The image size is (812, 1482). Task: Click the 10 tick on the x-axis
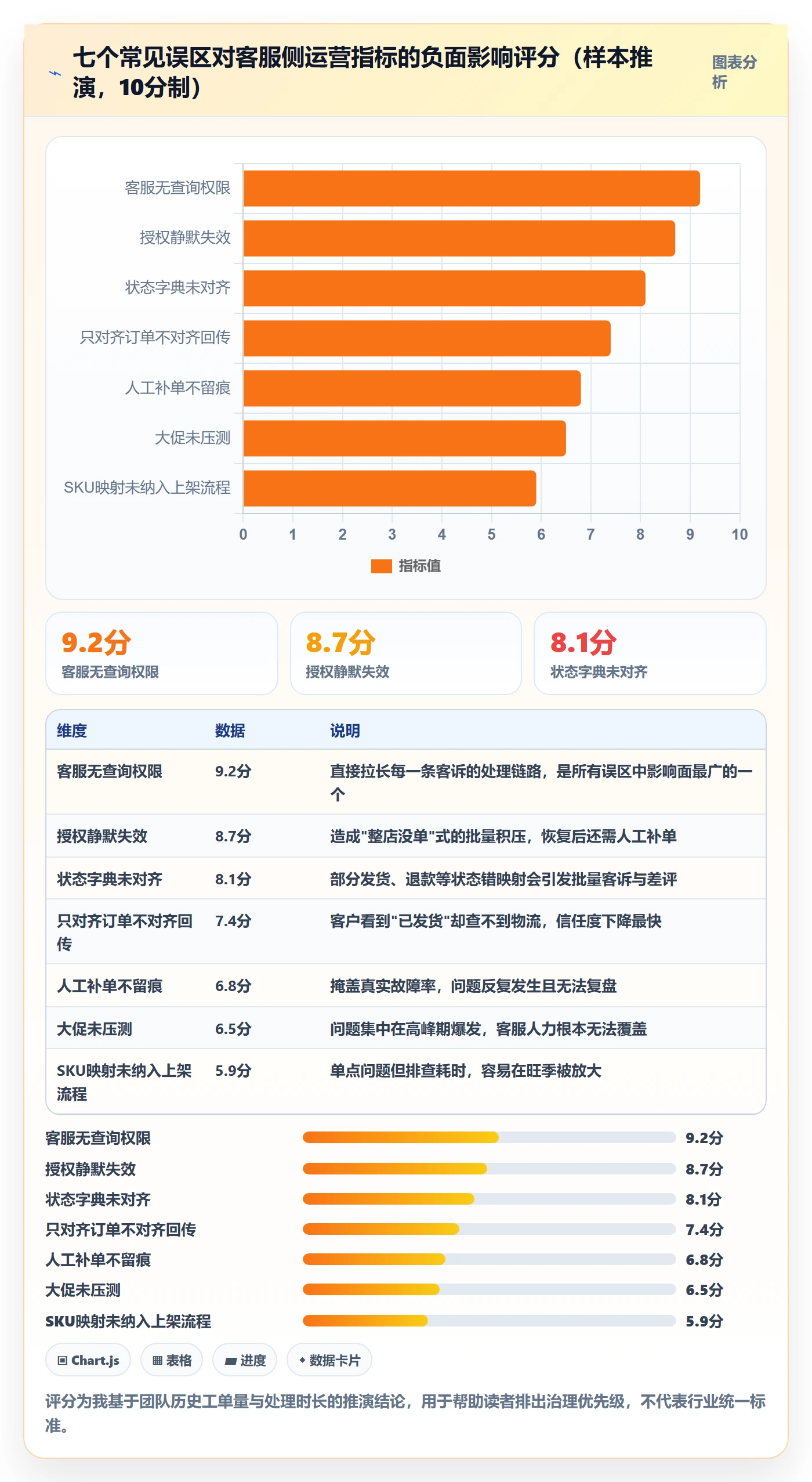pos(739,534)
